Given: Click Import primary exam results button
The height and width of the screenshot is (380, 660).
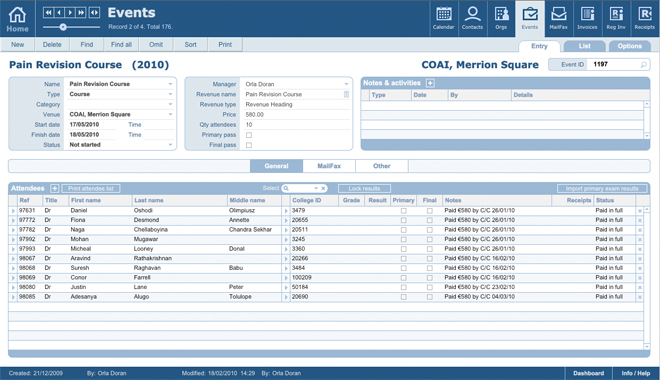Looking at the screenshot, I should click(x=602, y=189).
